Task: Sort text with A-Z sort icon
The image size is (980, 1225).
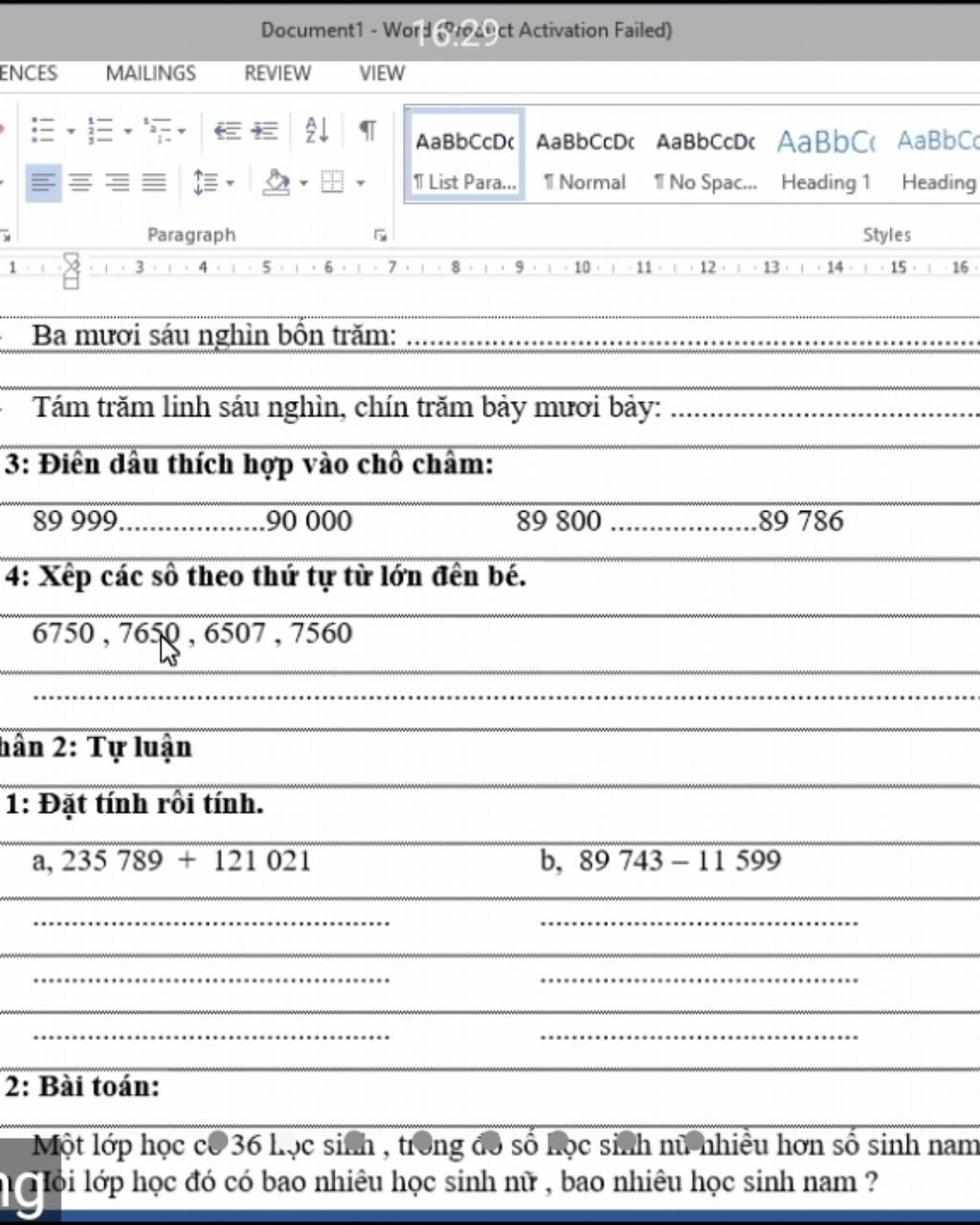Action: pyautogui.click(x=317, y=129)
